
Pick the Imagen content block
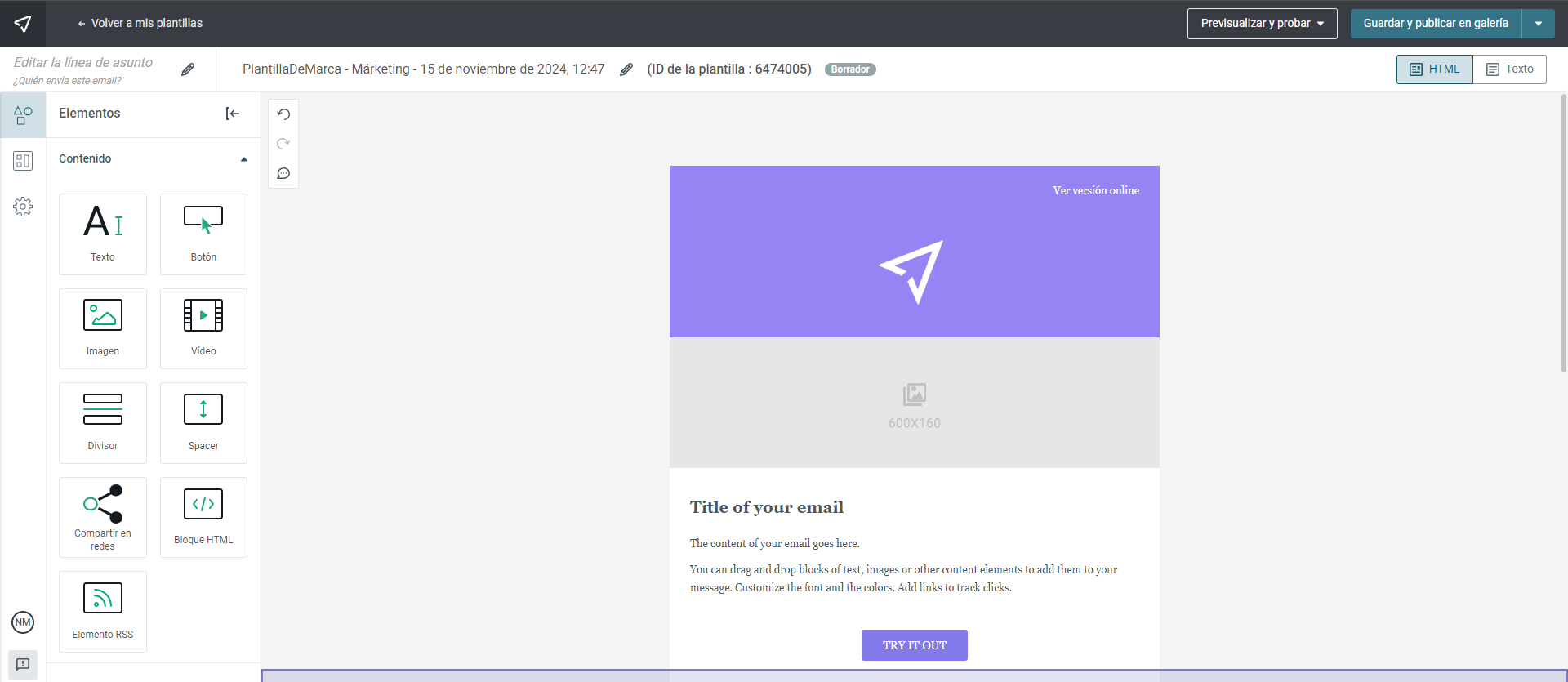pos(103,328)
